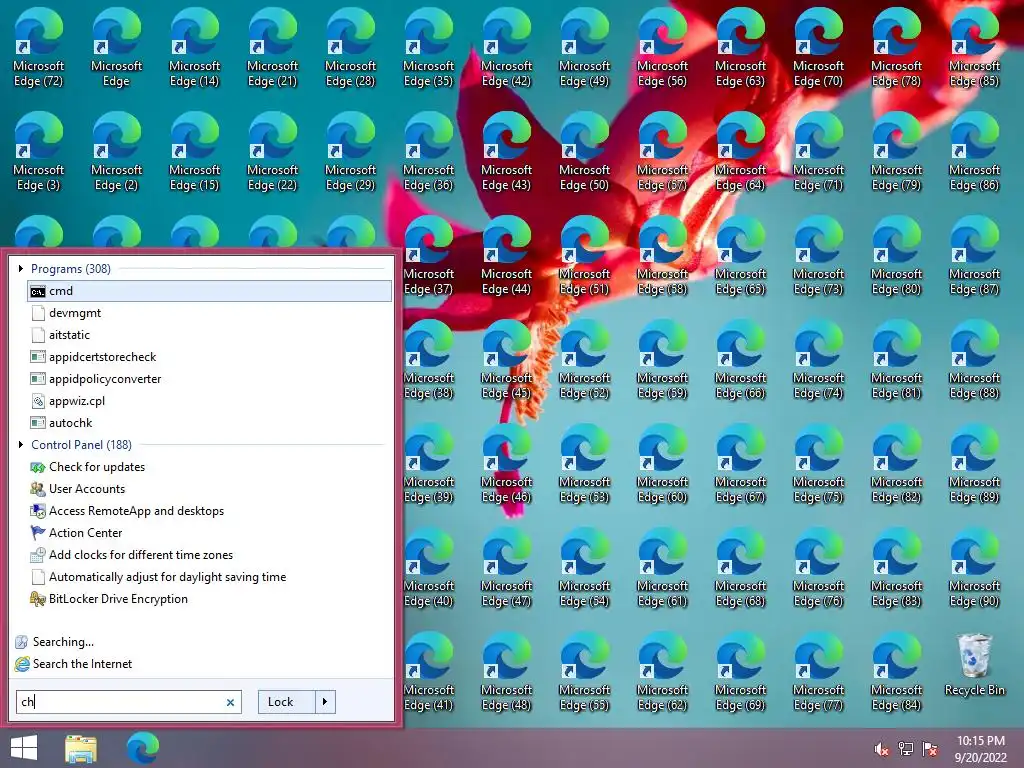The width and height of the screenshot is (1024, 768).
Task: Select Microsoft Edge (37) desktop shortcut
Action: point(428,256)
